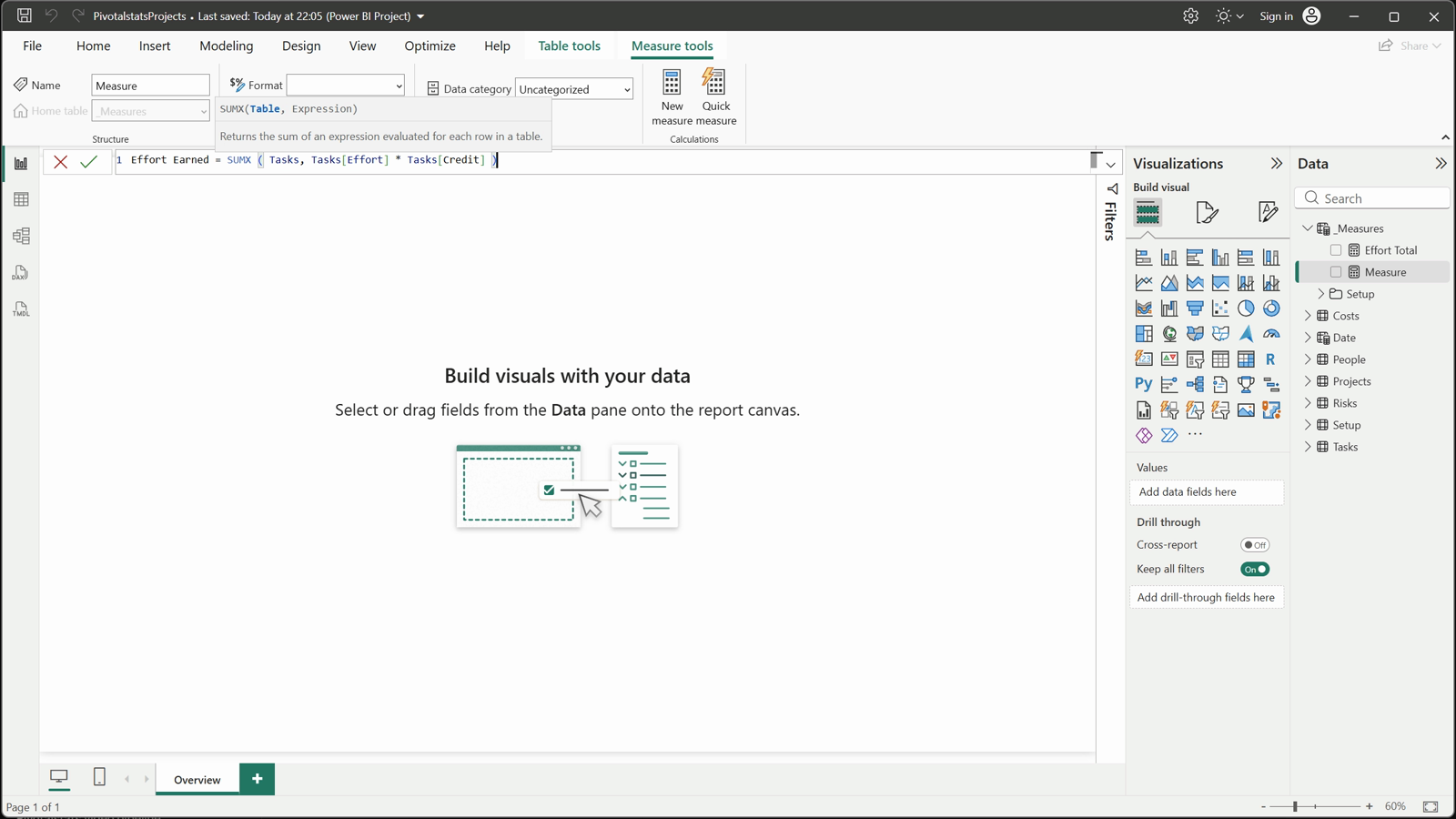1456x819 pixels.
Task: Open Model view in the left sidebar
Action: click(x=21, y=236)
